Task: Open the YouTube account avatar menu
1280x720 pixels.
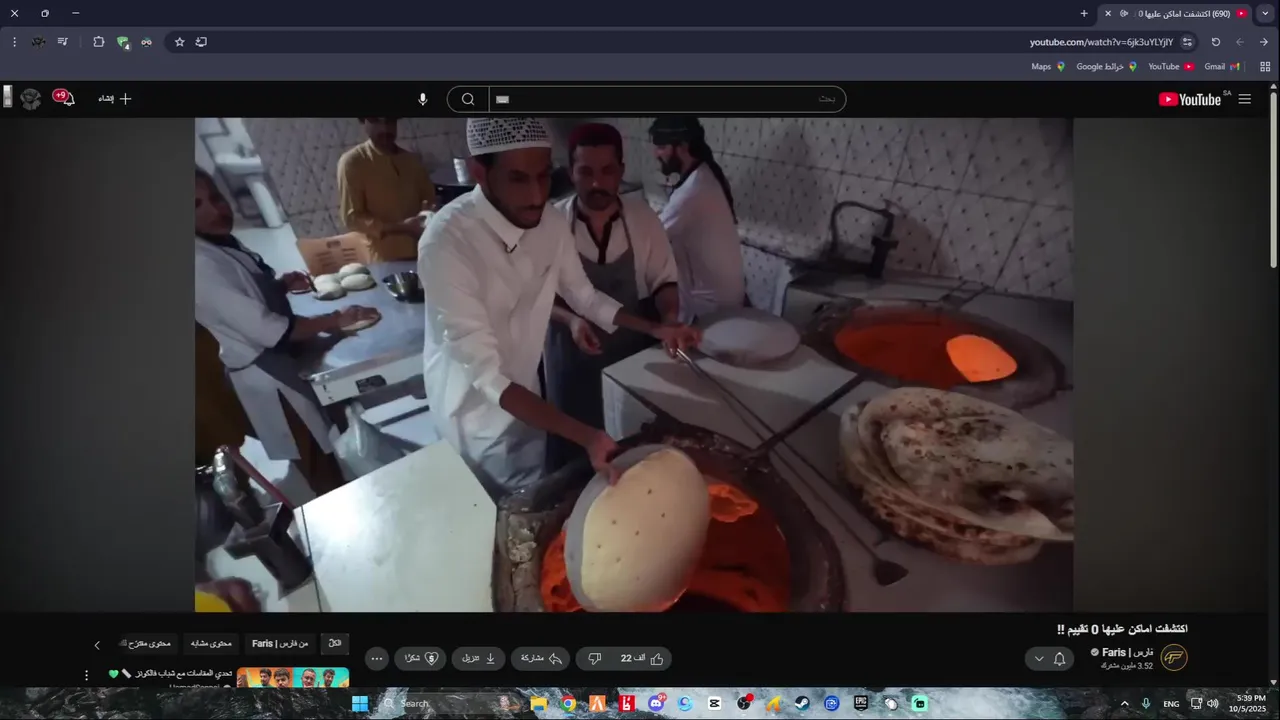Action: 31,98
